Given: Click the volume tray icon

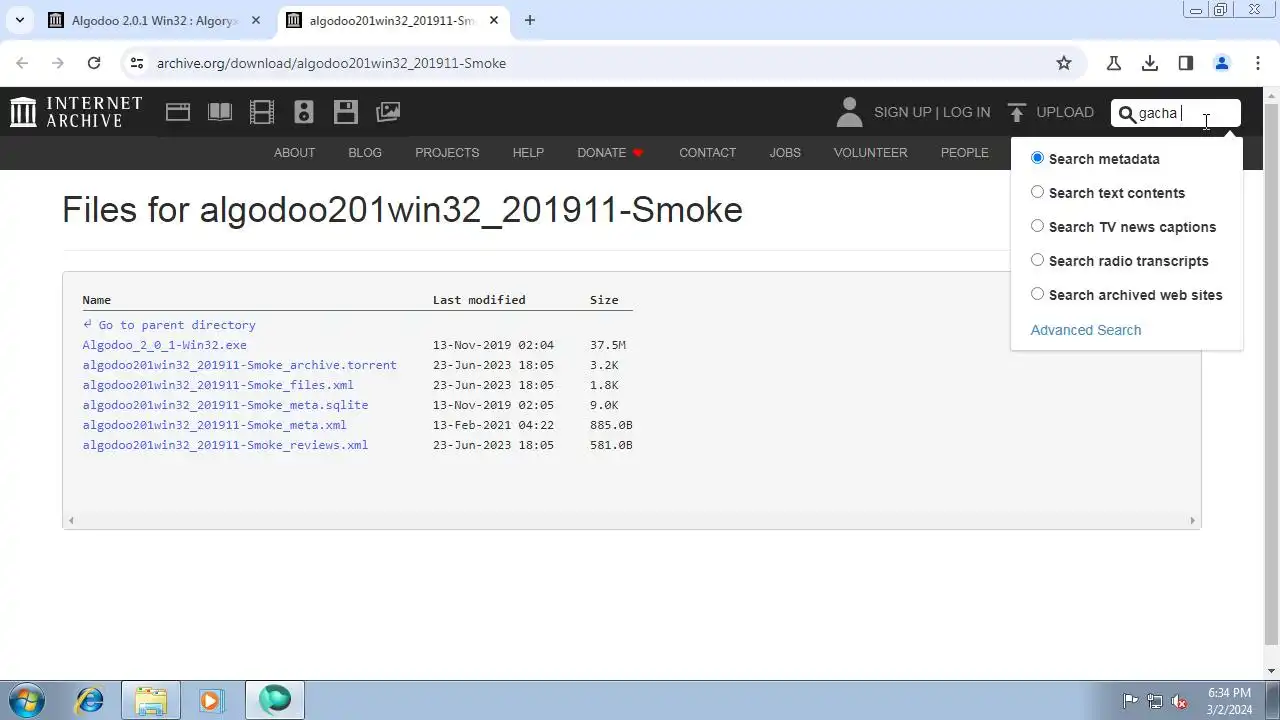Looking at the screenshot, I should 1179,701.
